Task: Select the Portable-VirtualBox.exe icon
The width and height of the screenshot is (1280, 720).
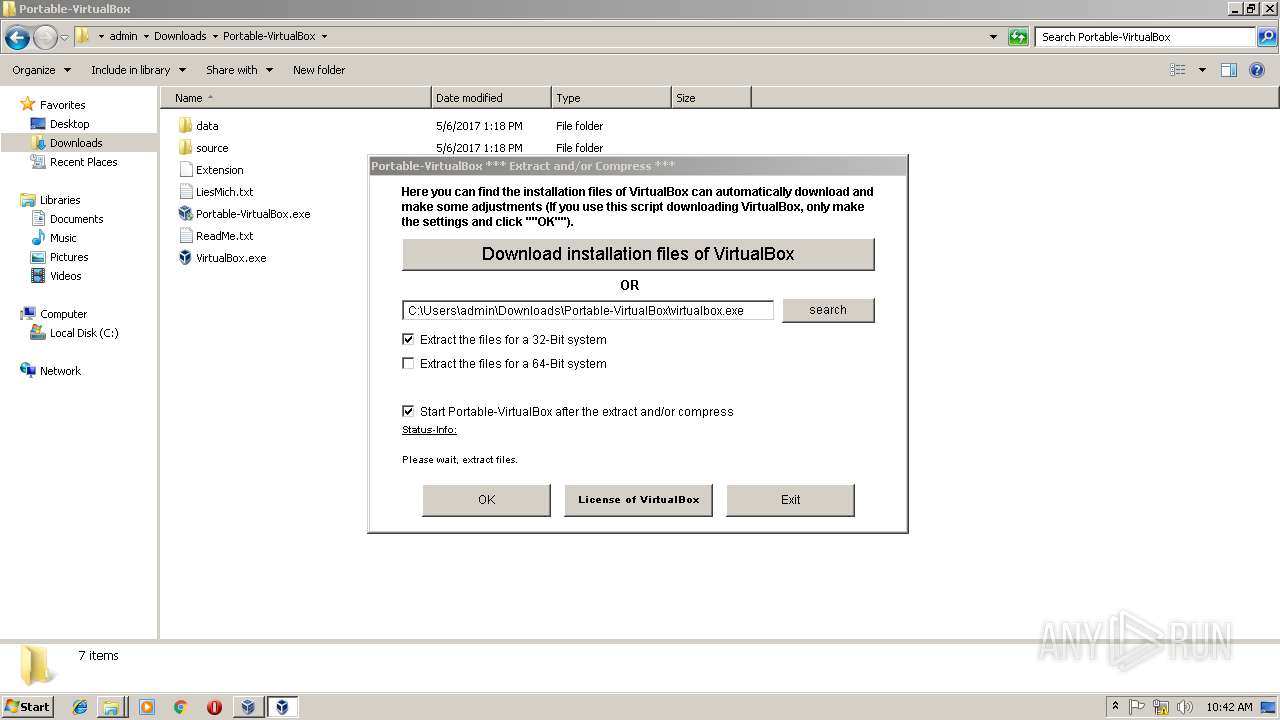Action: (x=185, y=214)
